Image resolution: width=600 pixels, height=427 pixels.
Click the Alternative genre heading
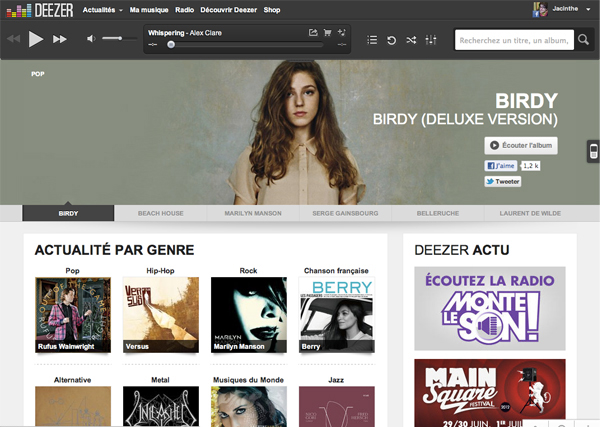click(72, 380)
